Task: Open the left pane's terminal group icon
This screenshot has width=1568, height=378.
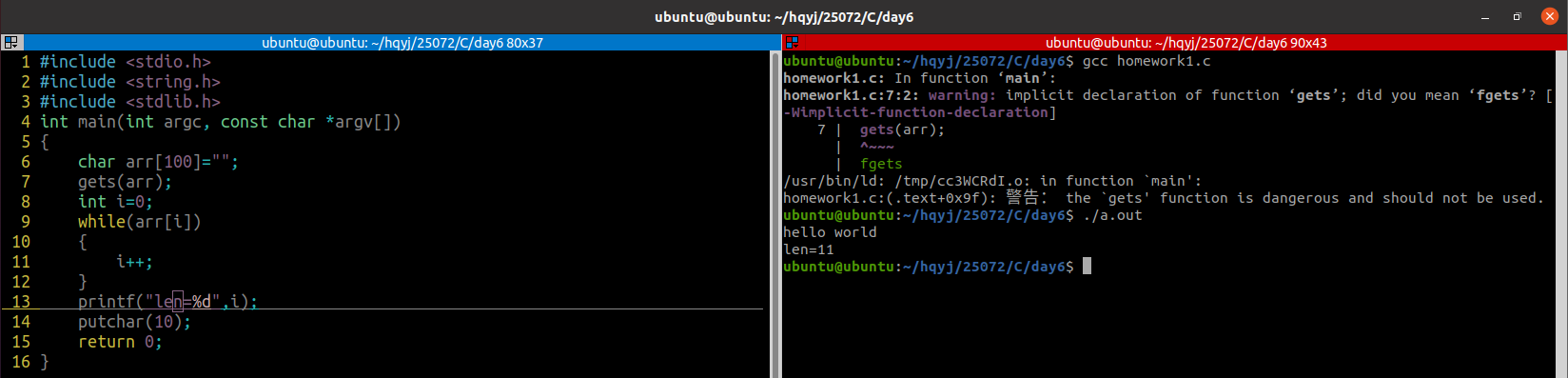Action: click(11, 43)
